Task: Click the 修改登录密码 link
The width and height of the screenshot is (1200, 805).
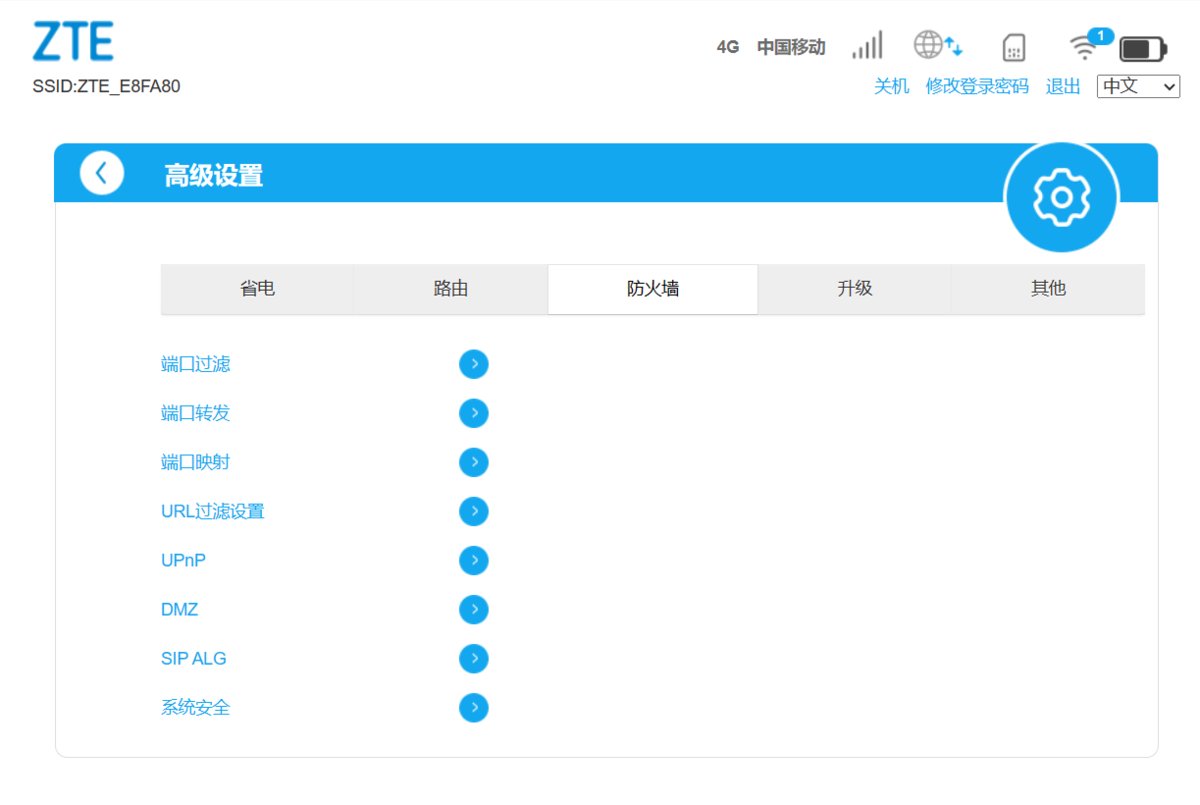Action: tap(977, 86)
